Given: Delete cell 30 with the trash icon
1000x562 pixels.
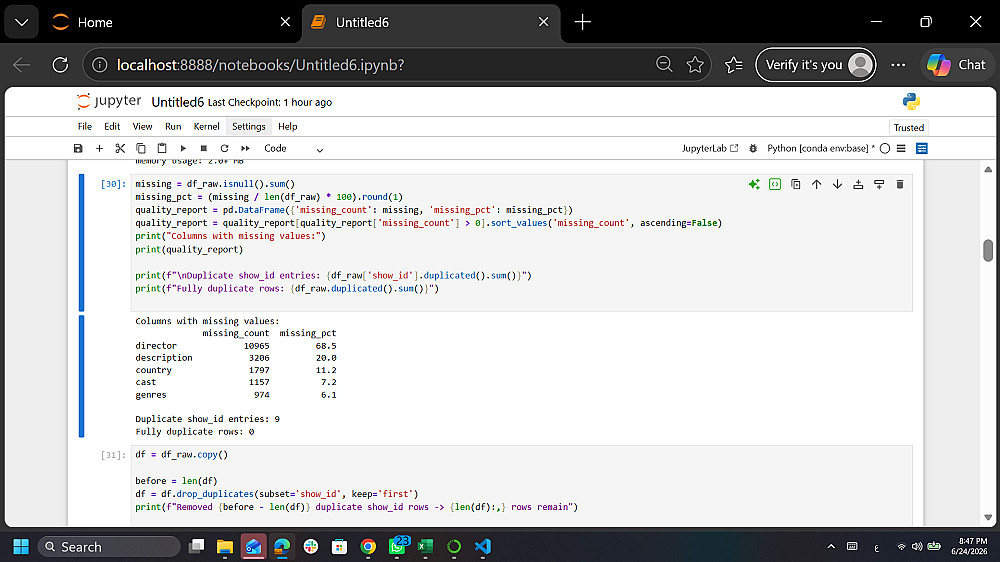Looking at the screenshot, I should coord(900,184).
